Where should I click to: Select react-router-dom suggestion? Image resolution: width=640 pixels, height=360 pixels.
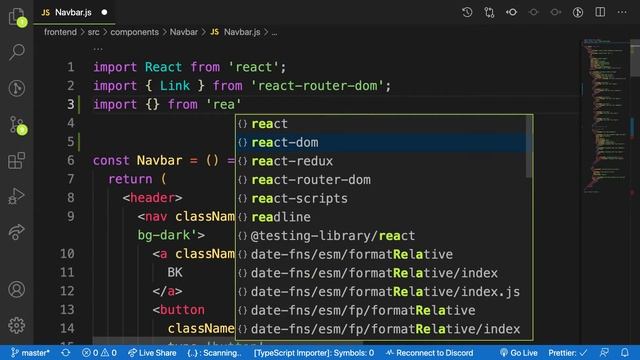coord(381,180)
